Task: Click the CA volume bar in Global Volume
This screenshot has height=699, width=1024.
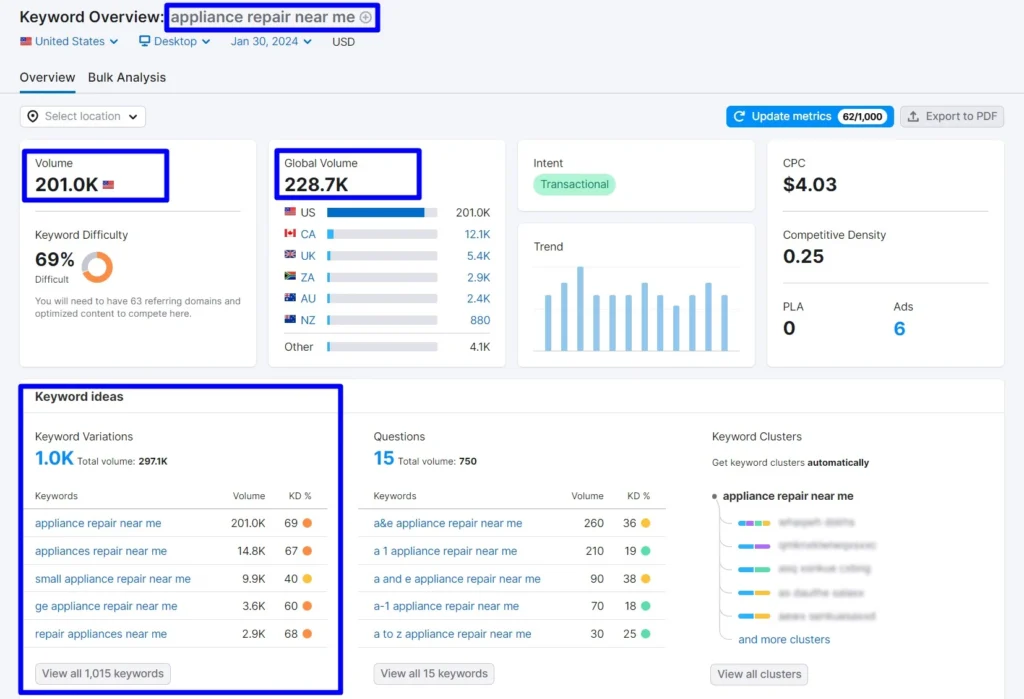Action: (382, 234)
